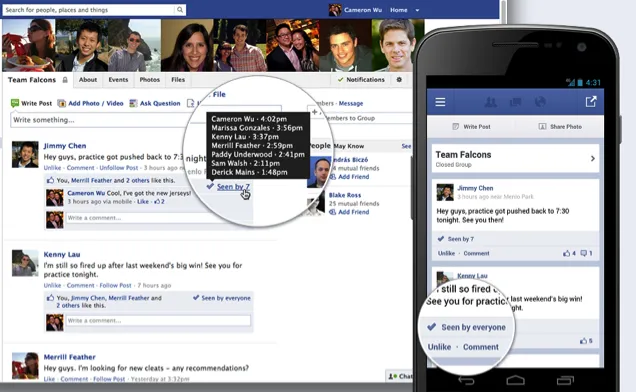Image resolution: width=636 pixels, height=392 pixels.
Task: Tap the Android back button
Action: 466,380
